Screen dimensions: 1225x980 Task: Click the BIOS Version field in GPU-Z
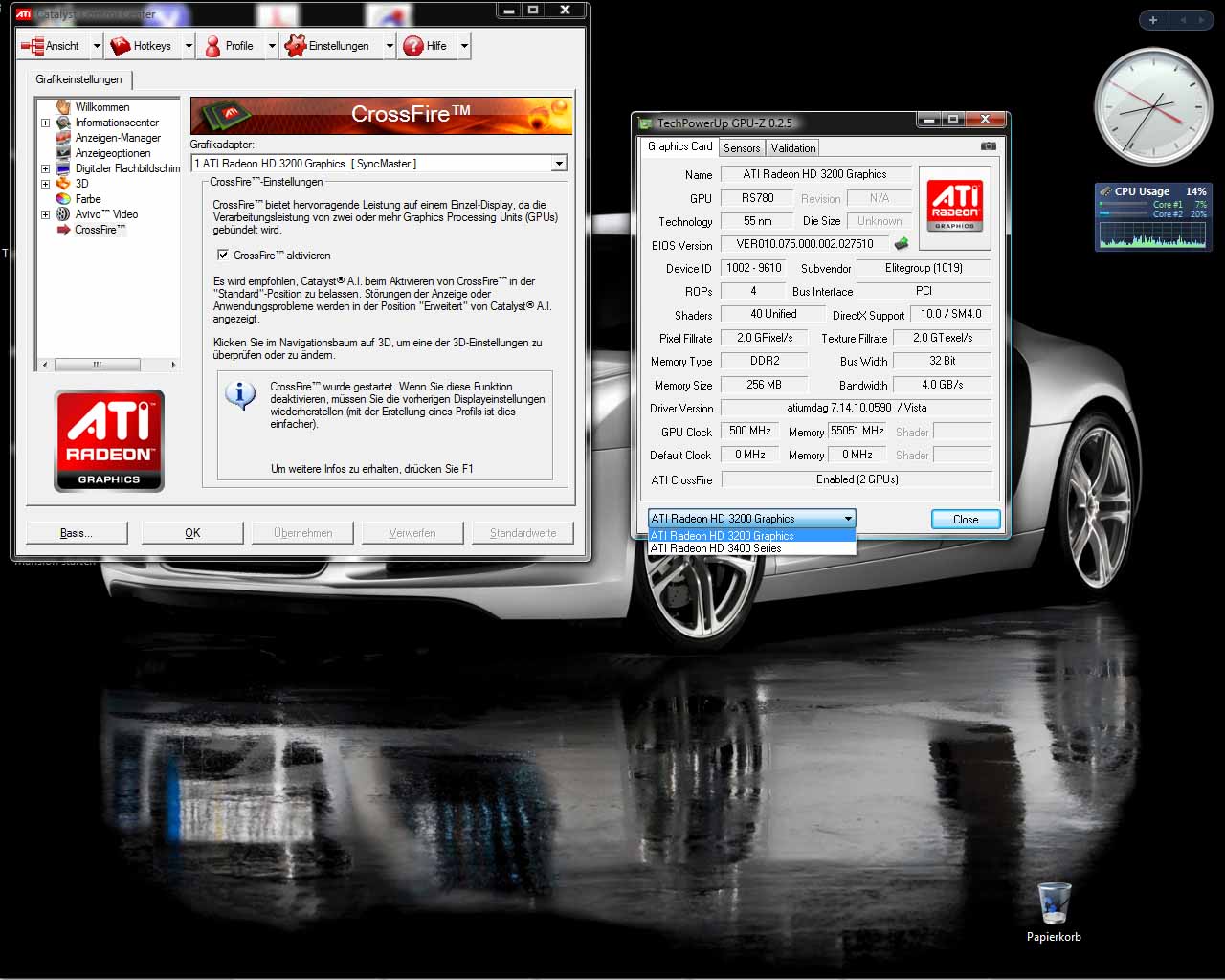(x=805, y=244)
